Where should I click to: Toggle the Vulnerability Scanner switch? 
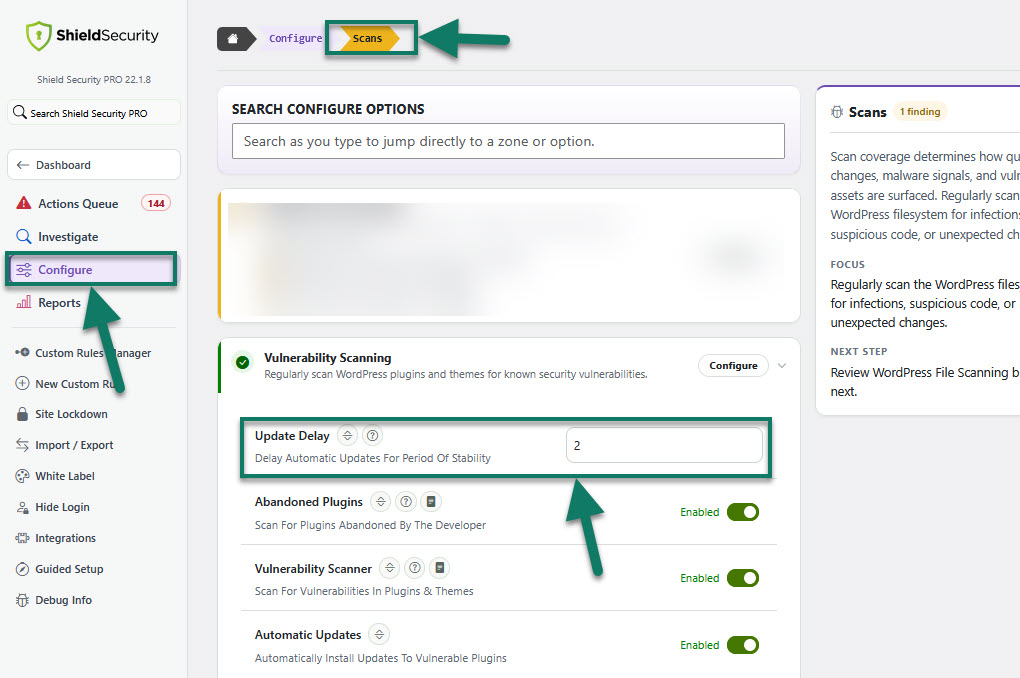743,578
